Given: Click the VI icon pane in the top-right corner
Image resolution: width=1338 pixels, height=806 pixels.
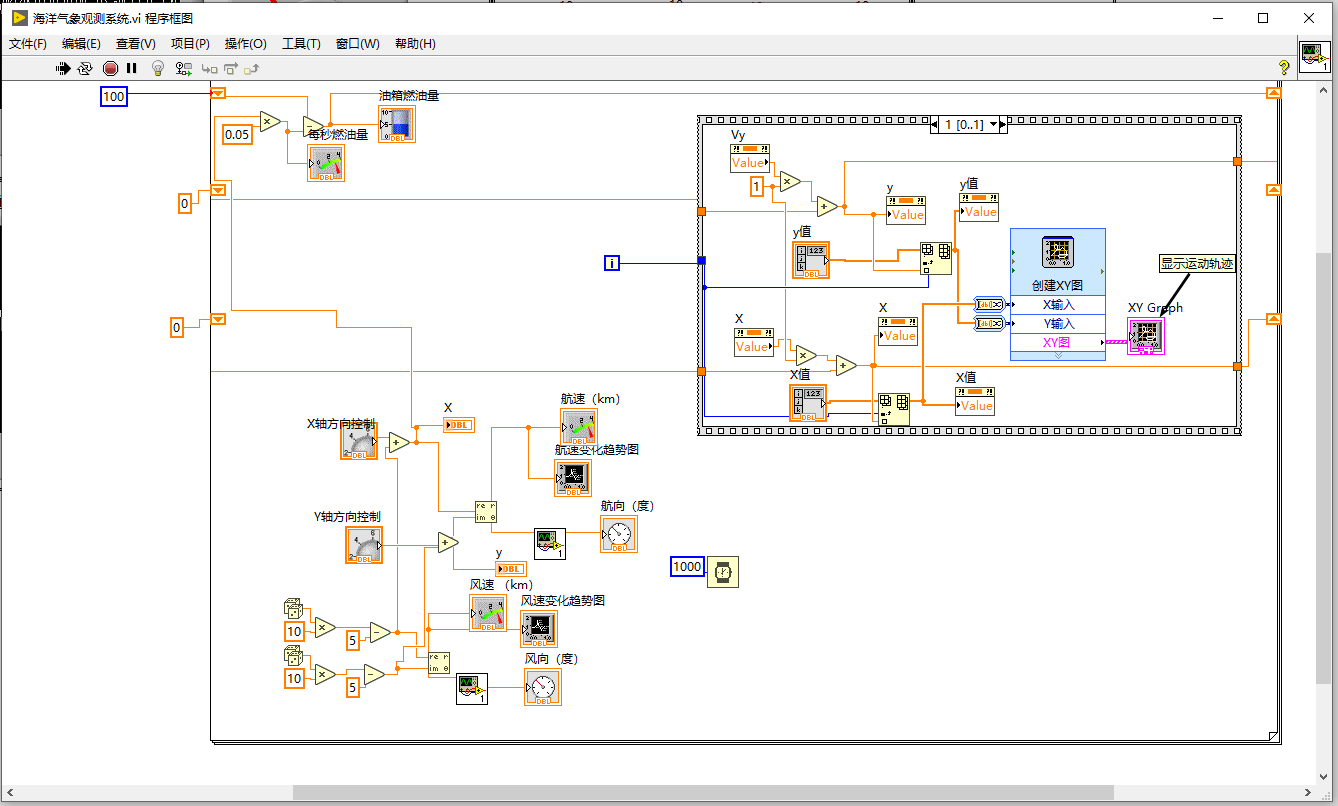Looking at the screenshot, I should click(1314, 58).
